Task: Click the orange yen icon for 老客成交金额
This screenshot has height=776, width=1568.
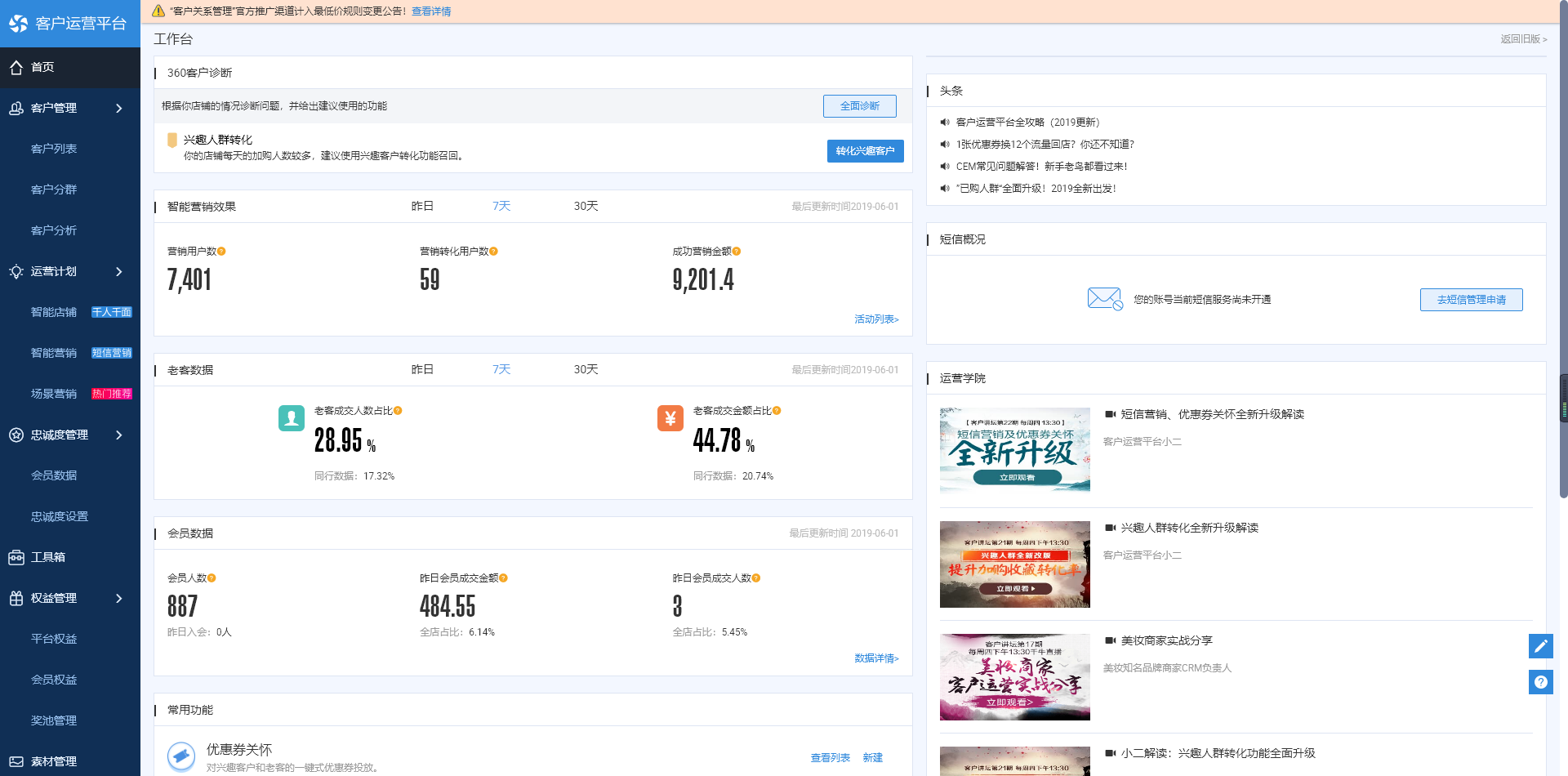Action: (x=670, y=418)
